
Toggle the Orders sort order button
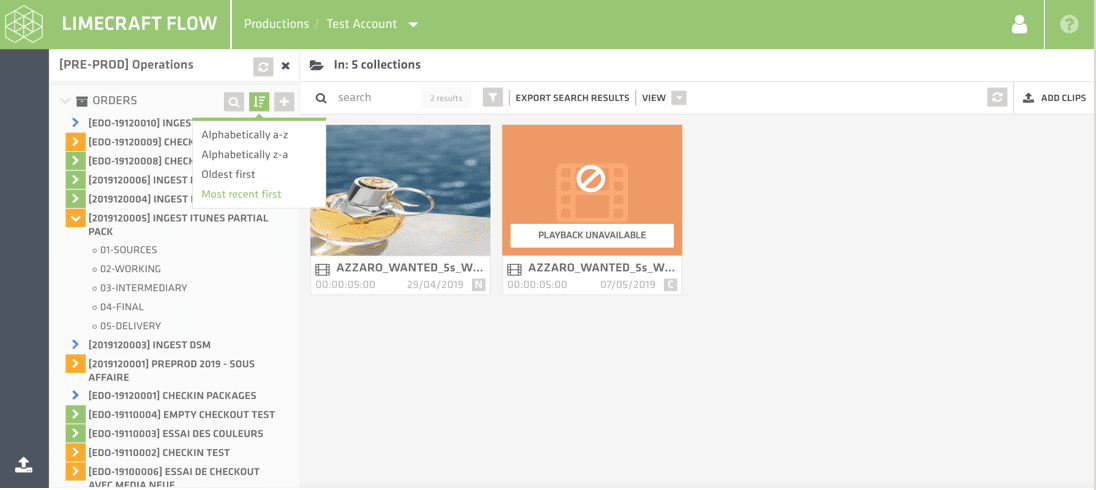(259, 102)
